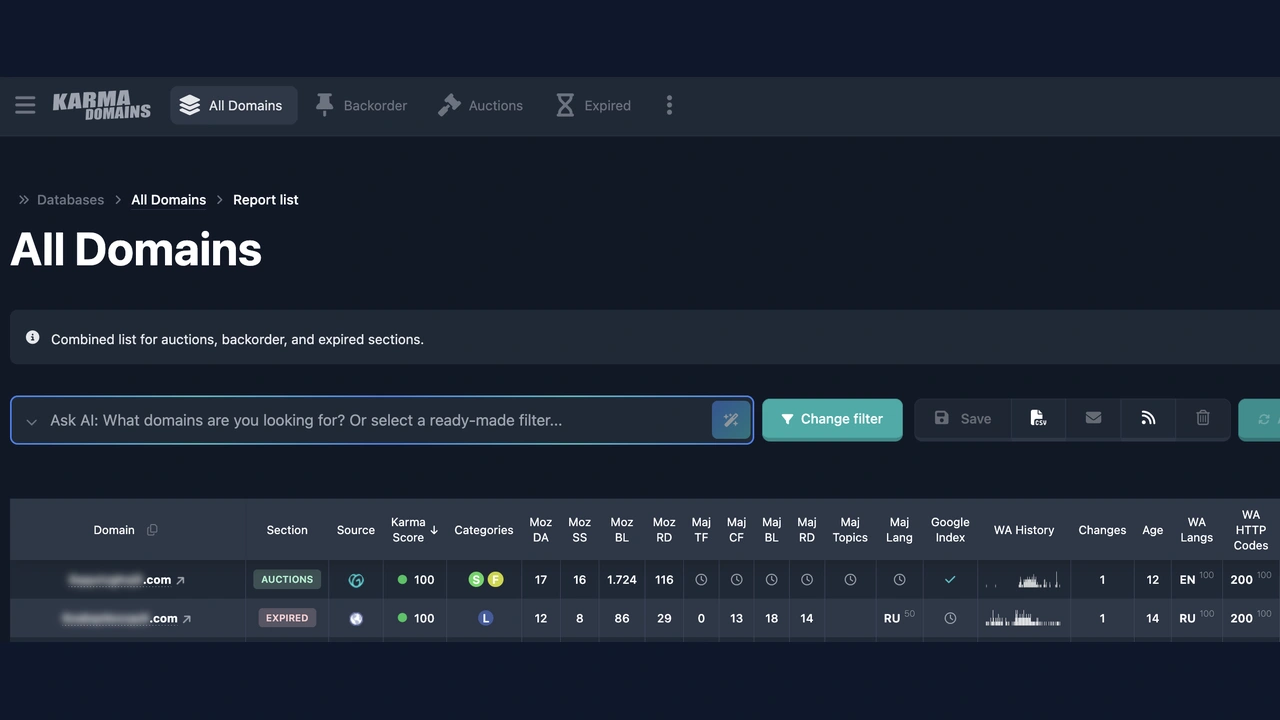Select the yellow F category badge
1280x720 pixels.
[494, 580]
